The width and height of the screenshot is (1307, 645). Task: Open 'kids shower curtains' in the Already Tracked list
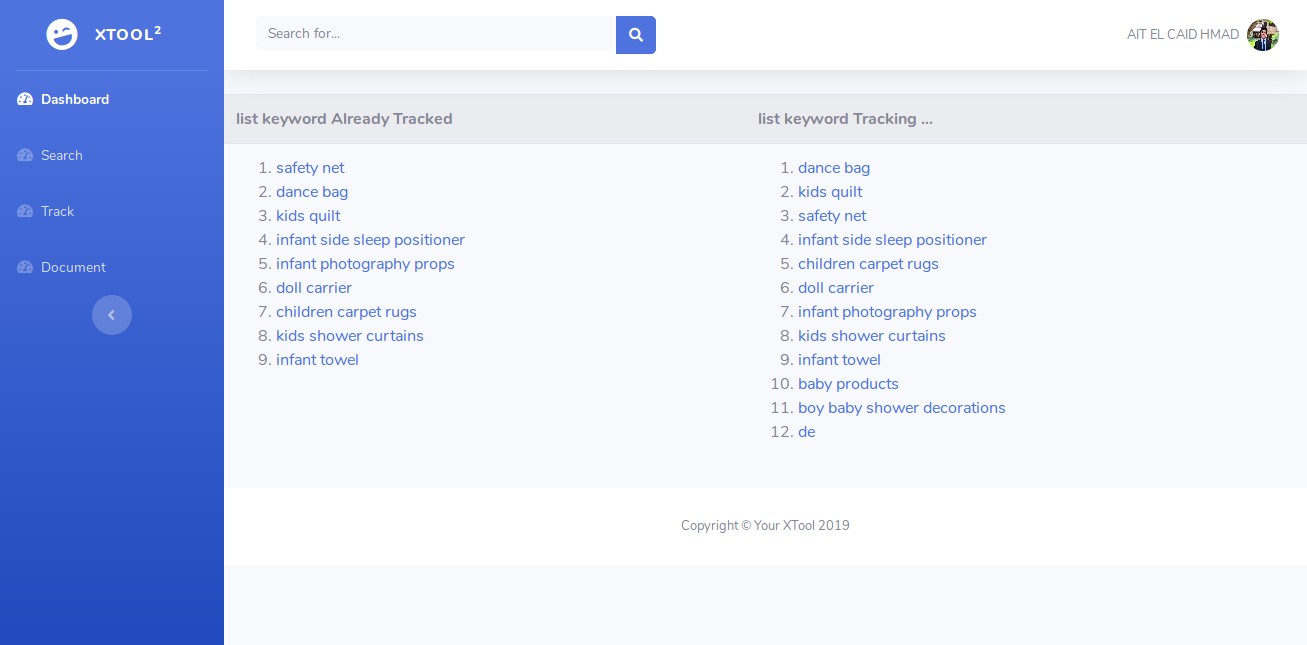point(350,336)
